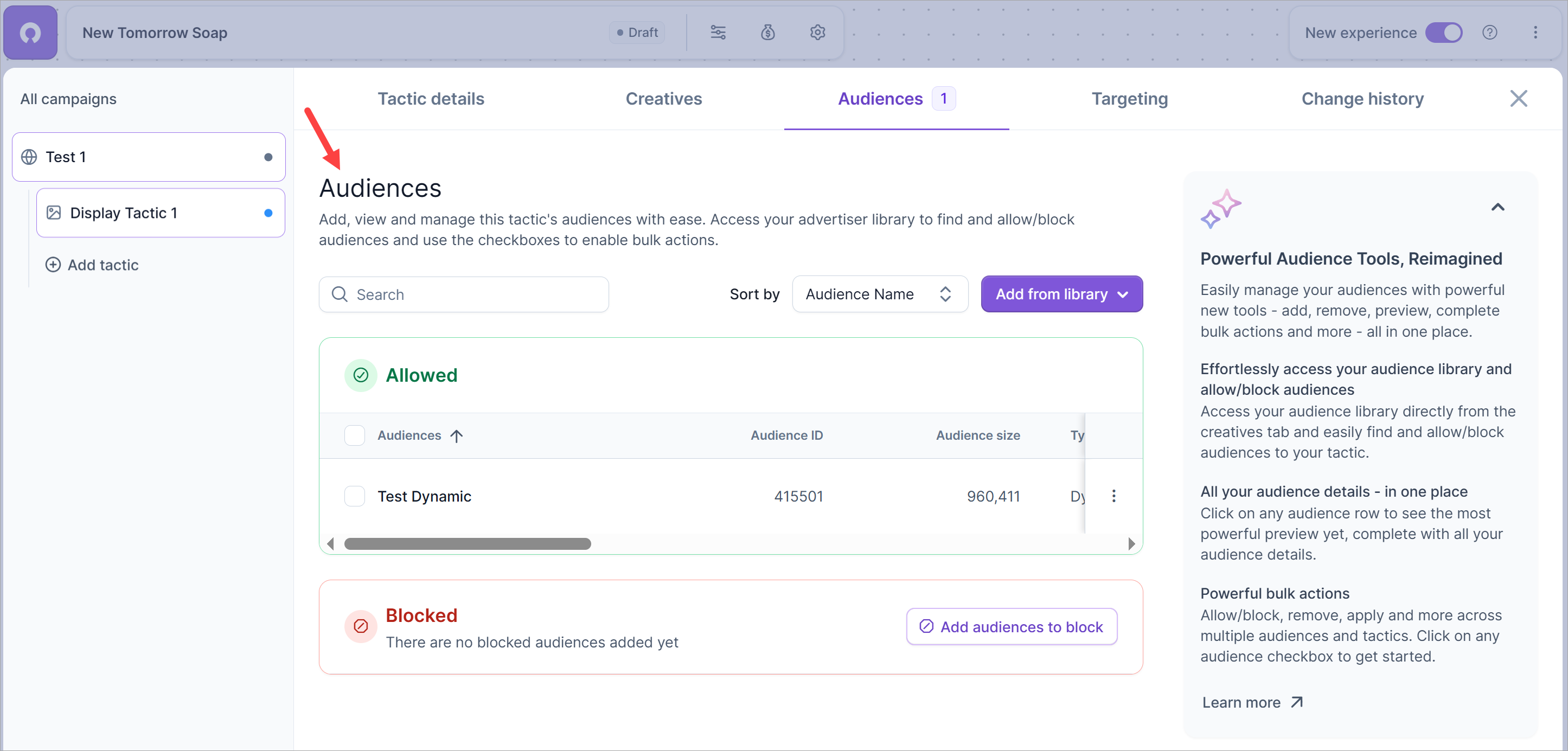Collapse the Powerful Audience Tools panel
Screen dimensions: 1568x751
(x=1497, y=207)
